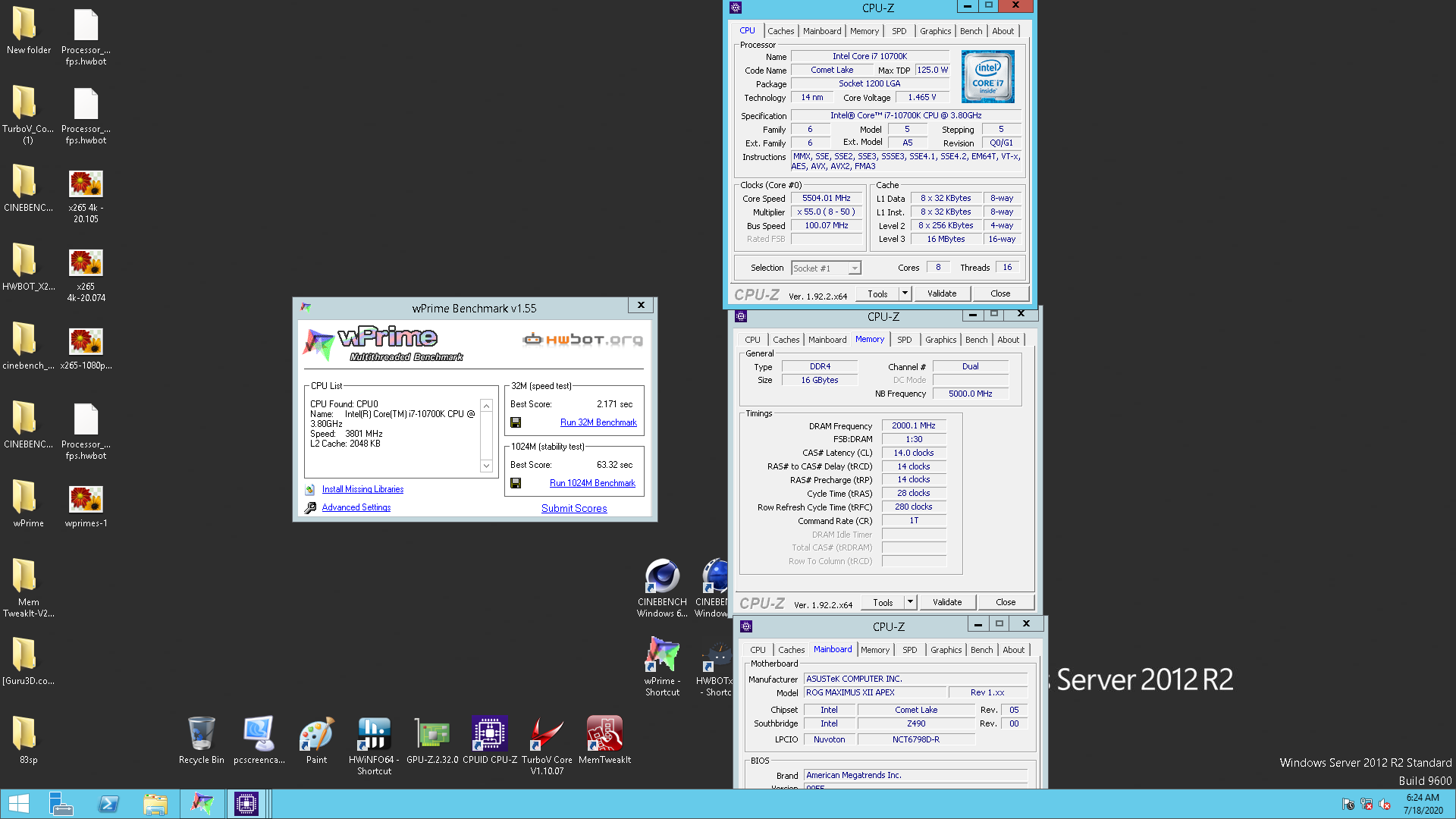Click the Submit Scores link
The image size is (1456, 819).
[574, 508]
